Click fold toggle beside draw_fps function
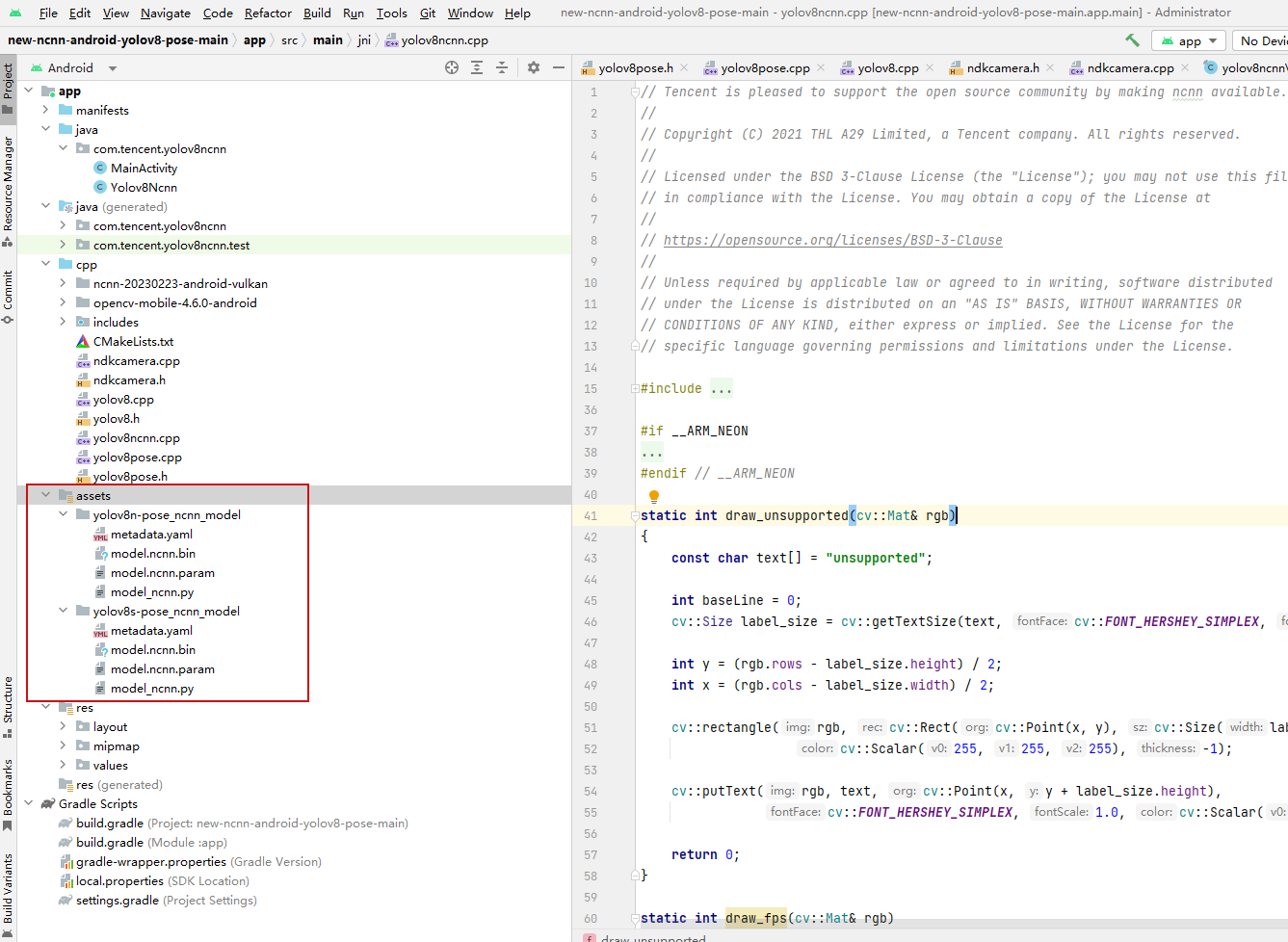The width and height of the screenshot is (1288, 942). click(x=635, y=918)
